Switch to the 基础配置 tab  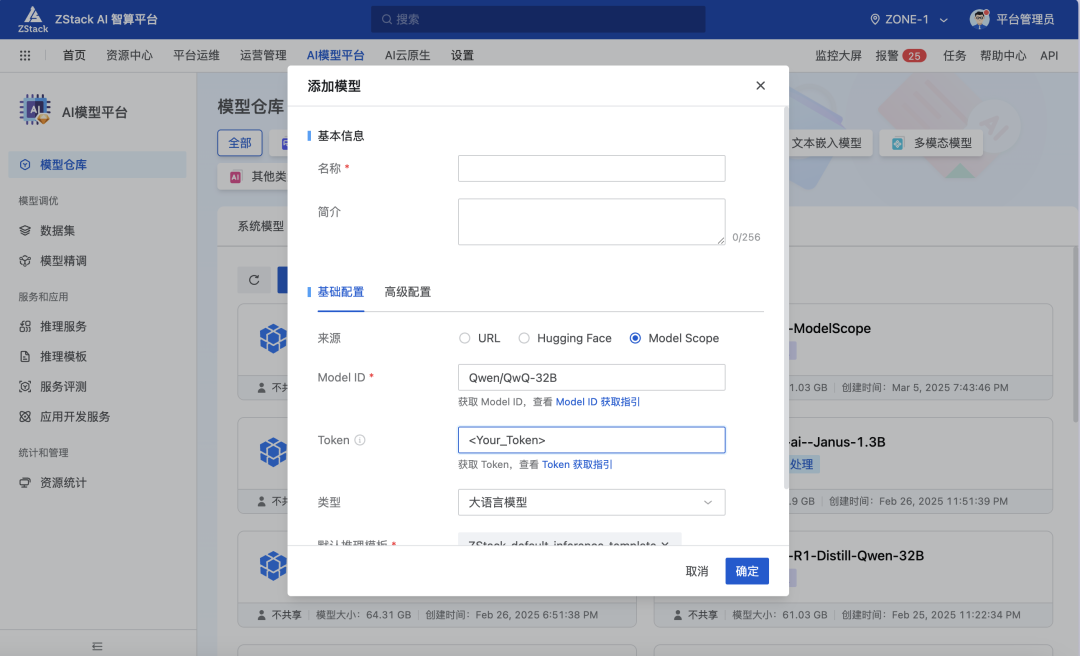pos(340,292)
